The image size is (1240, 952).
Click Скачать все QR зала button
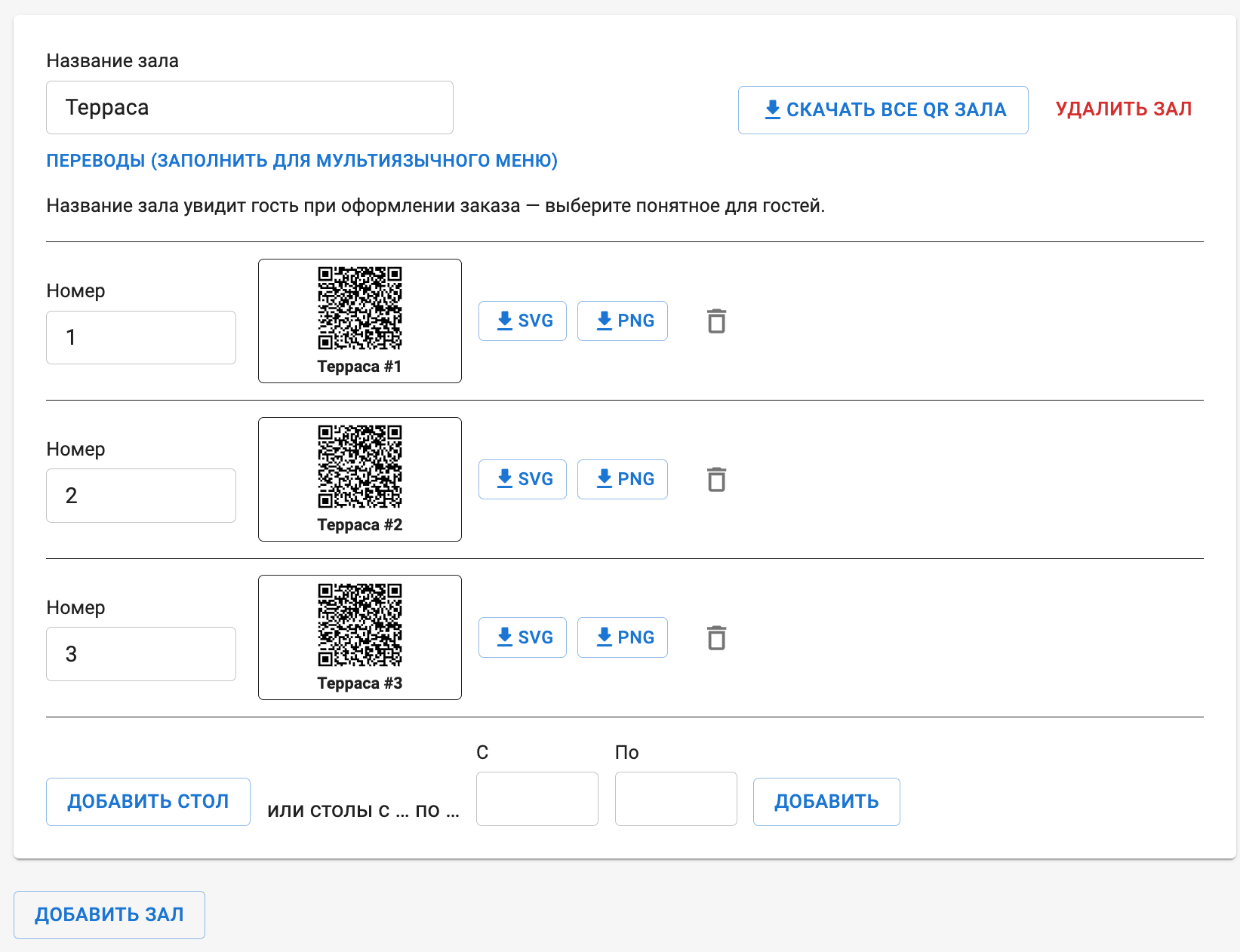click(x=884, y=110)
